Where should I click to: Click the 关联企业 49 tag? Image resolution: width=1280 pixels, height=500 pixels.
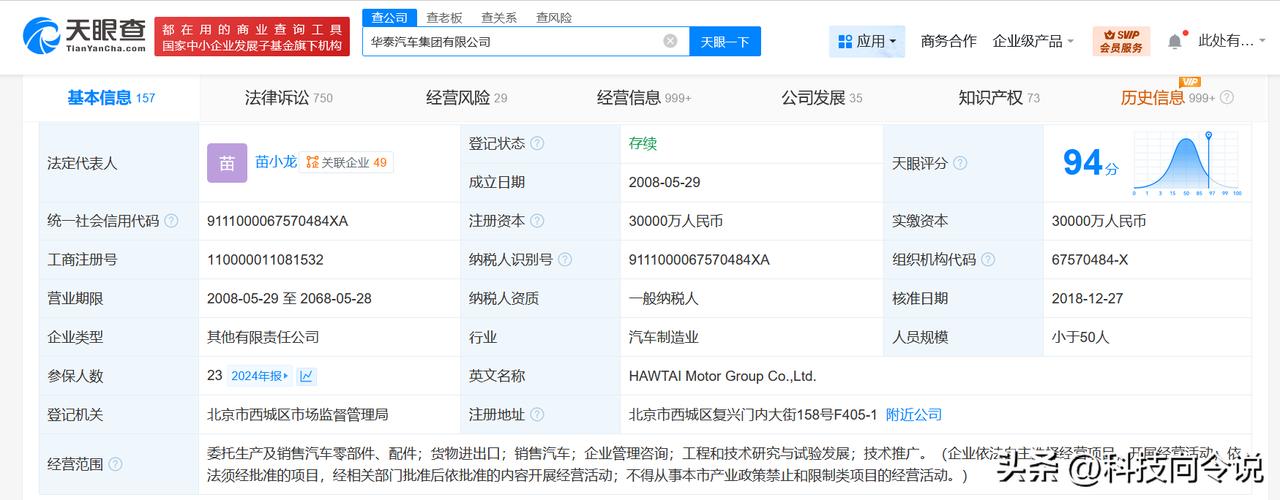click(346, 162)
